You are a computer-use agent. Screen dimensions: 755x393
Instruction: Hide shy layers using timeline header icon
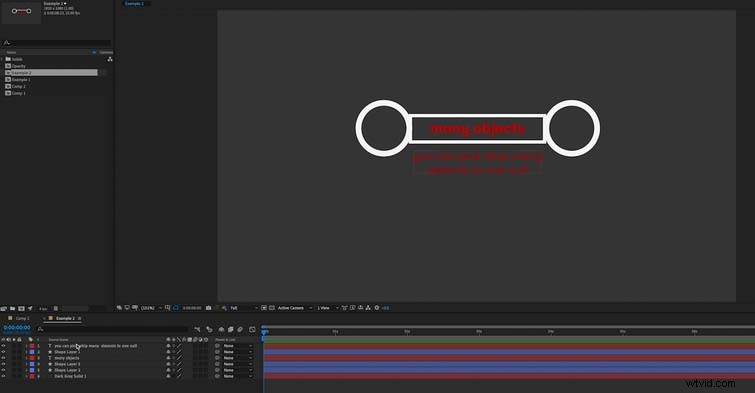(221, 329)
